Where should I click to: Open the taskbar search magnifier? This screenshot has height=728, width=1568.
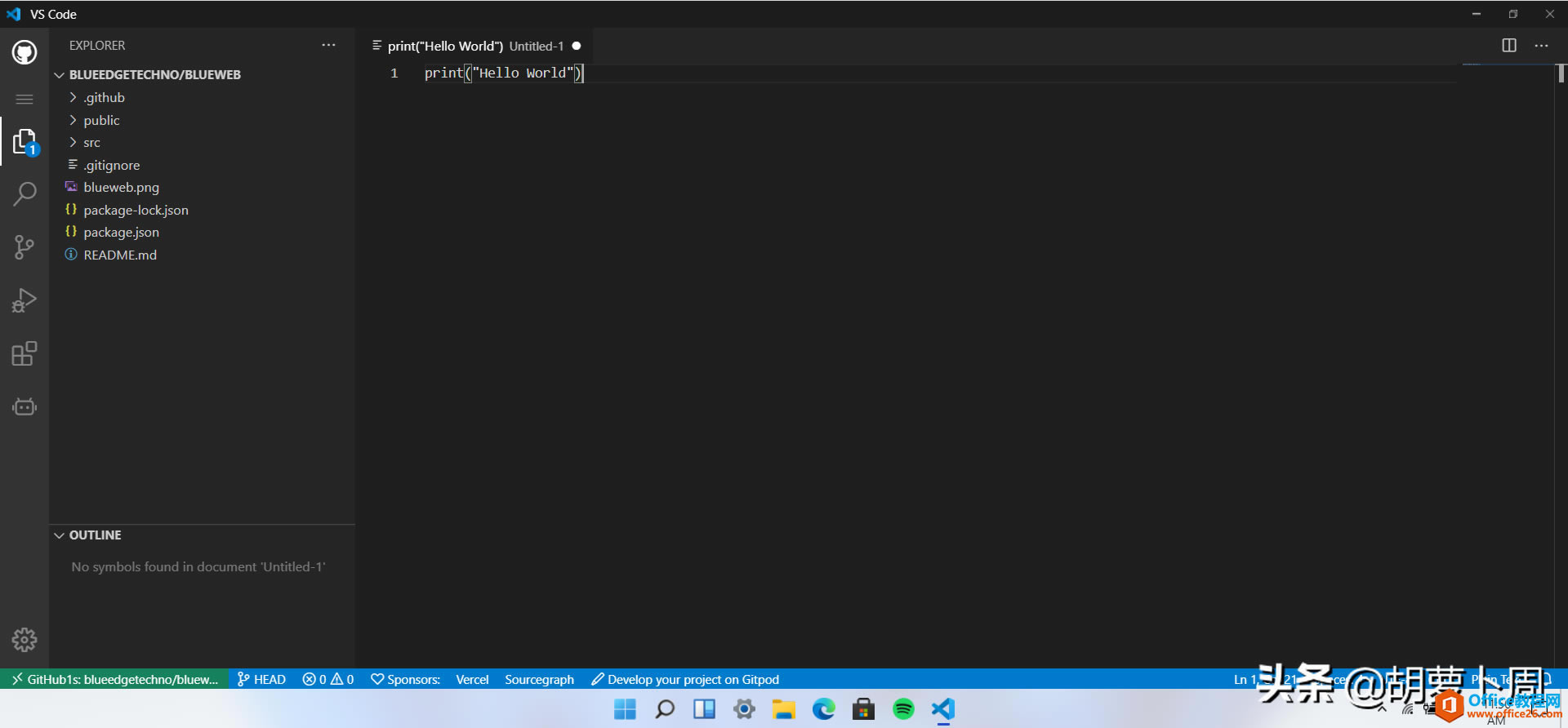665,709
